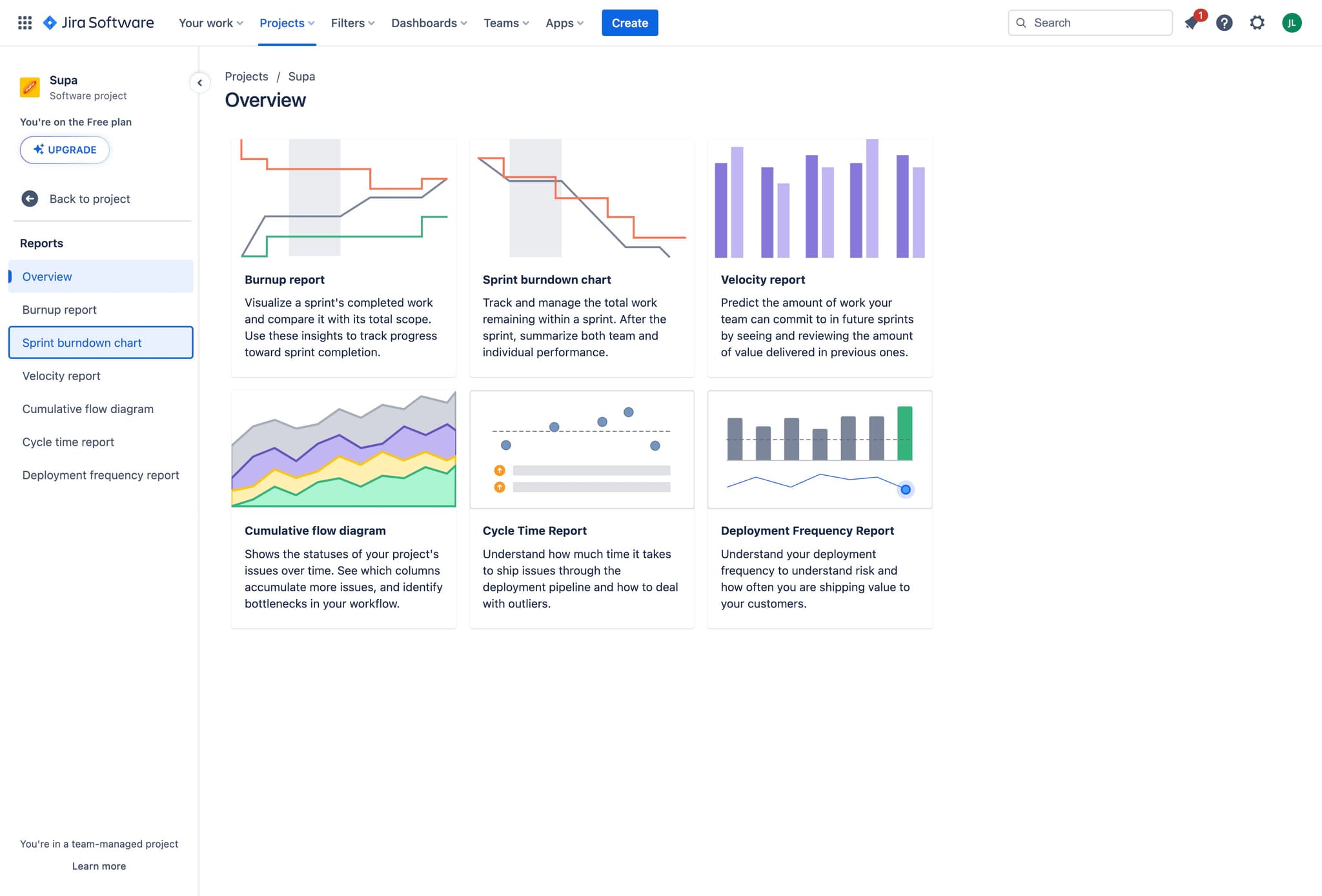Open the settings gear icon

coord(1257,23)
